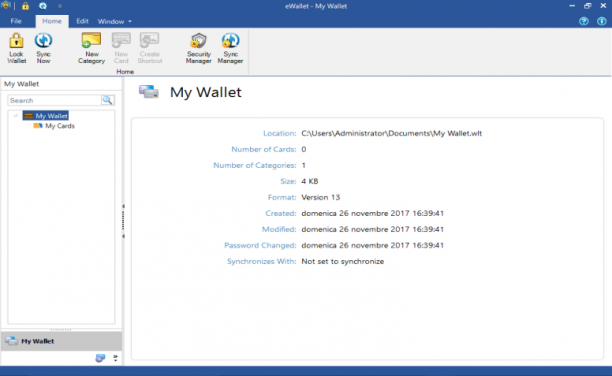The image size is (612, 376).
Task: Select My Cards category in tree
Action: point(54,126)
